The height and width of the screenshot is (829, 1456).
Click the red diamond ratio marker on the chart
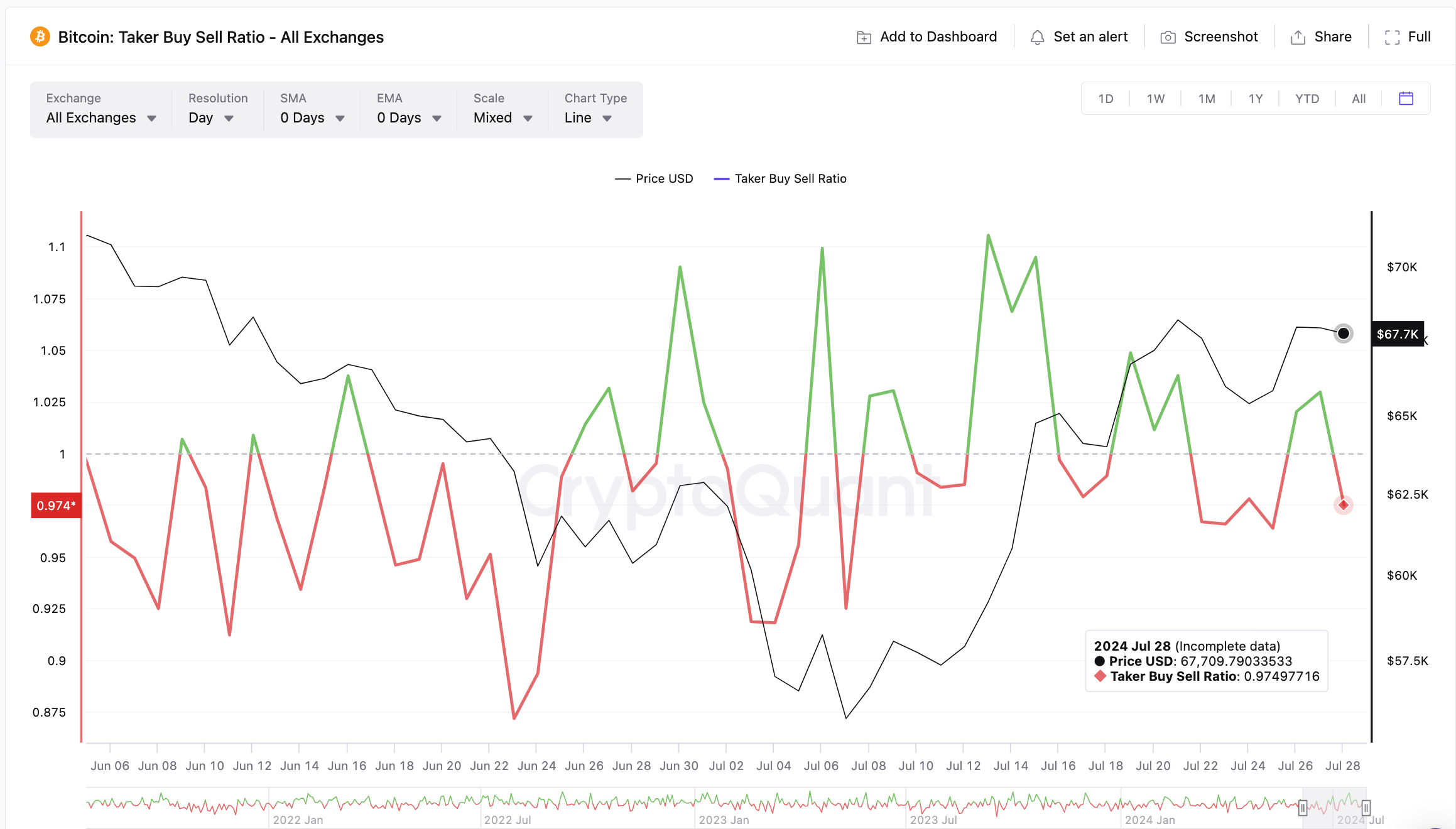(1343, 505)
